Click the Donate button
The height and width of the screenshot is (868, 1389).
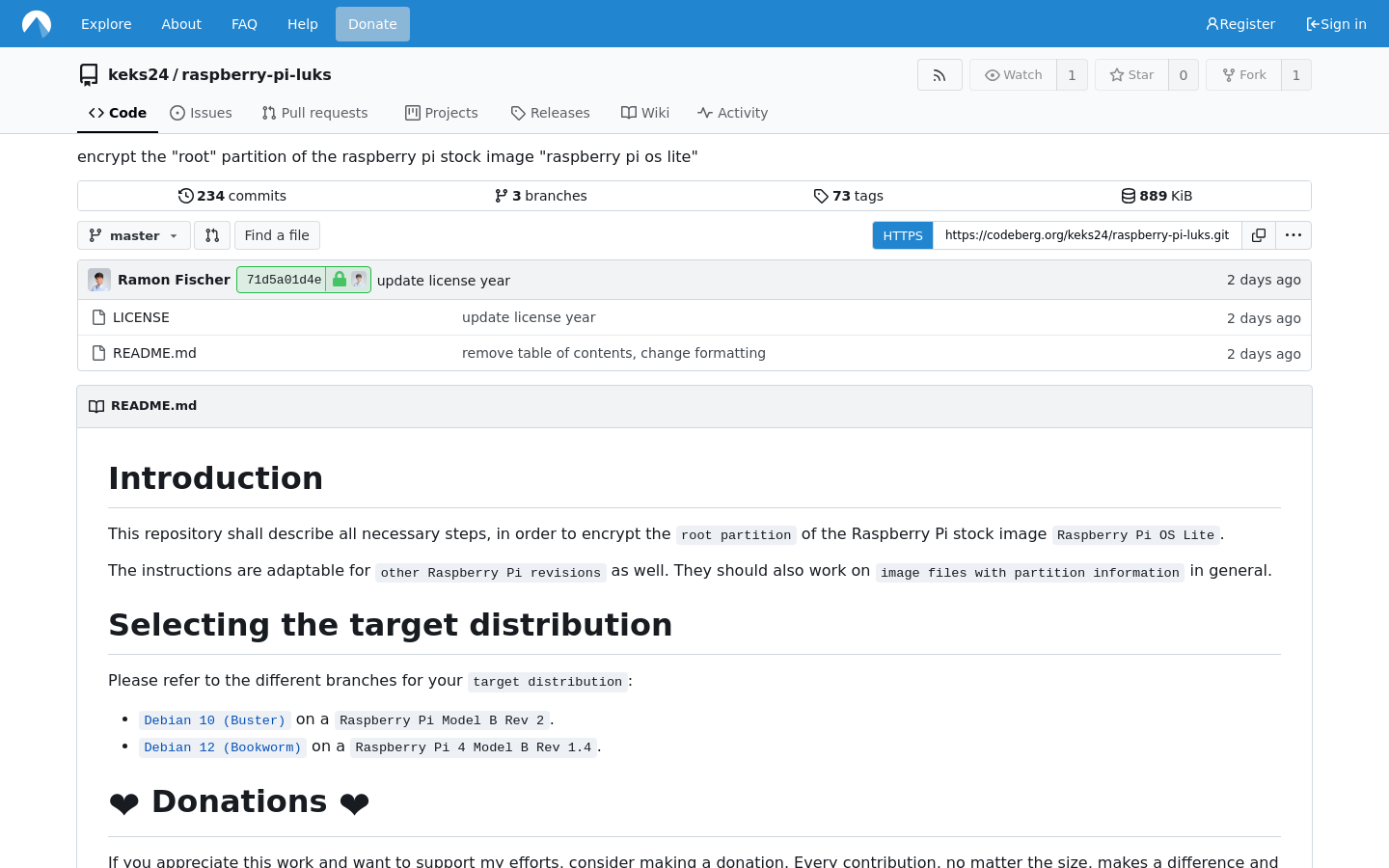(x=372, y=24)
